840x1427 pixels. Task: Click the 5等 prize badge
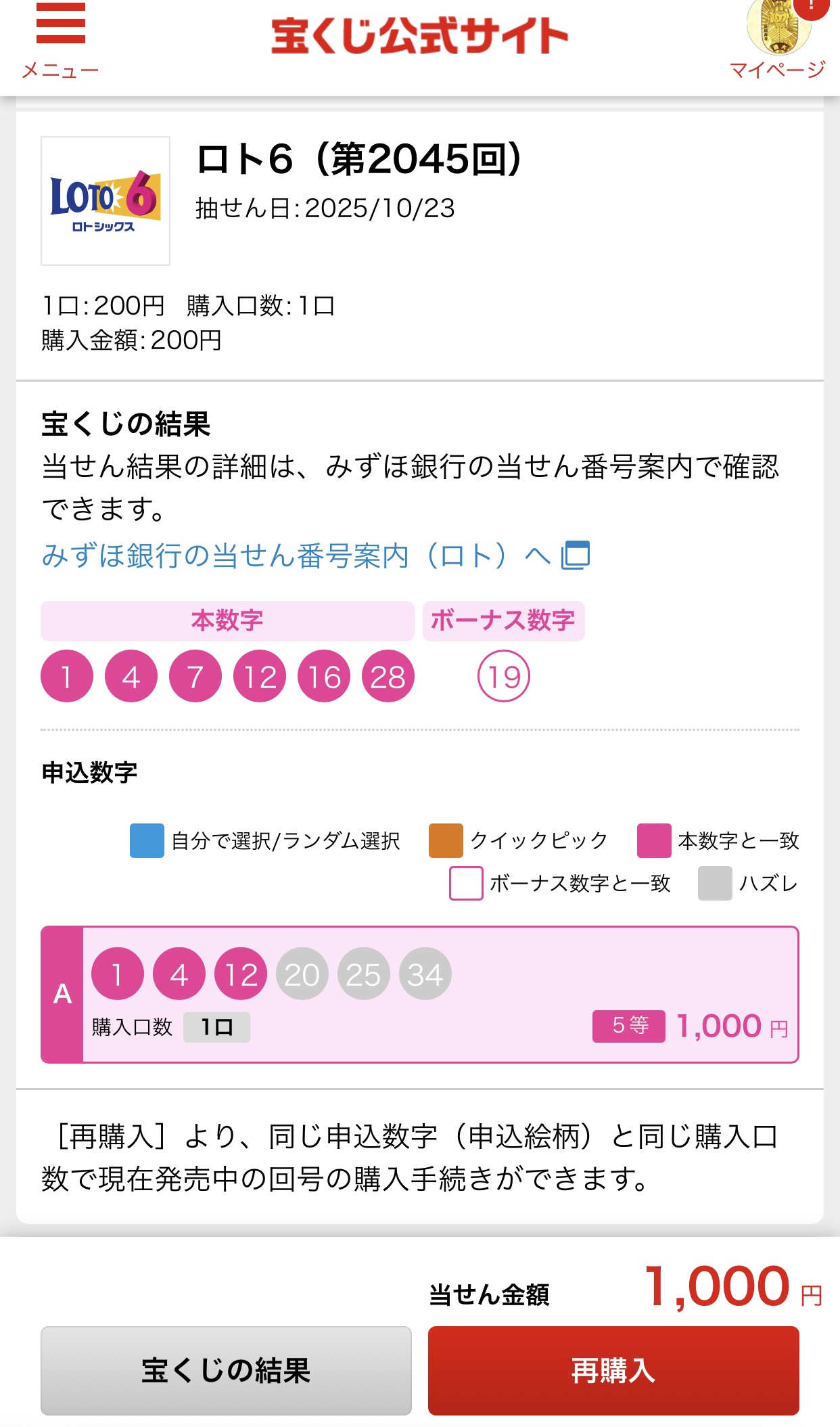pos(629,1026)
